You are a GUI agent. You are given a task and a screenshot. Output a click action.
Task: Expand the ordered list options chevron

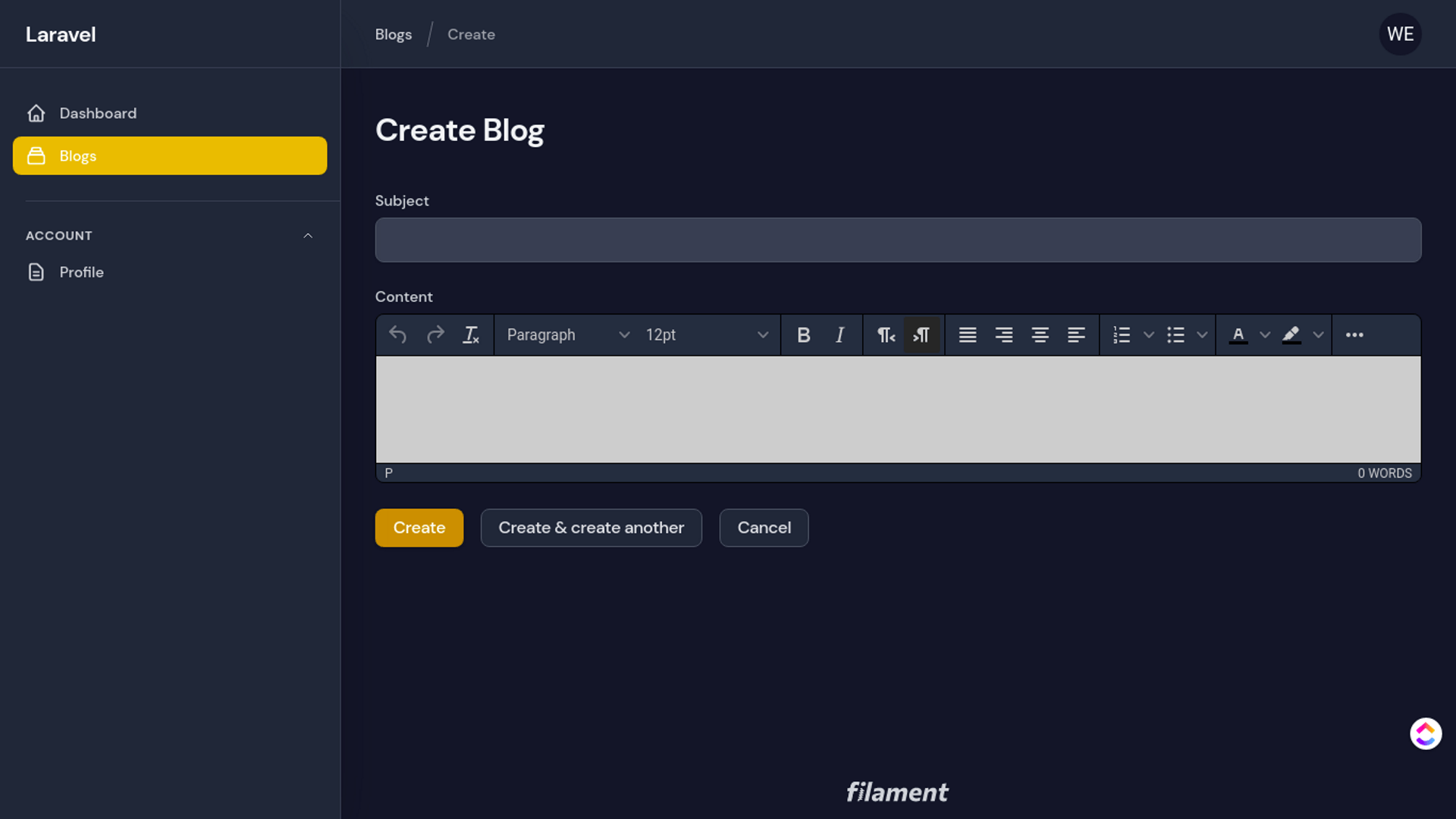(1148, 334)
